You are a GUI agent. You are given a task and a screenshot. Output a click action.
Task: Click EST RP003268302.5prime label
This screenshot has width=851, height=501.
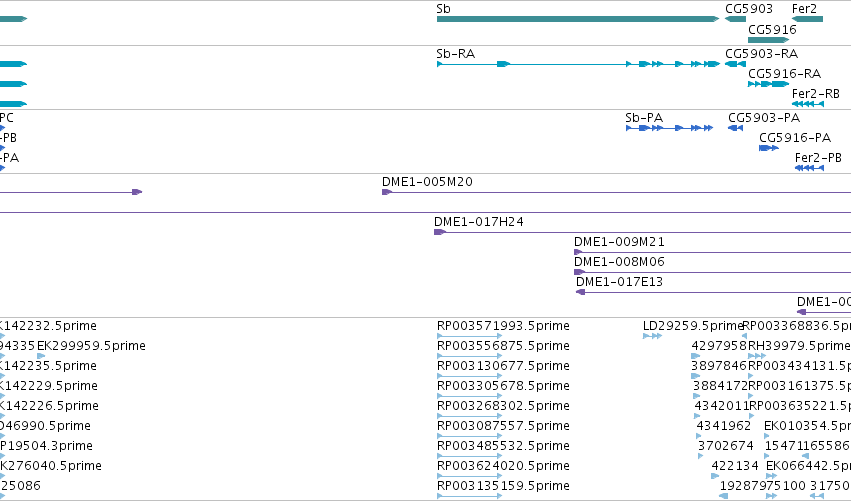coord(503,406)
